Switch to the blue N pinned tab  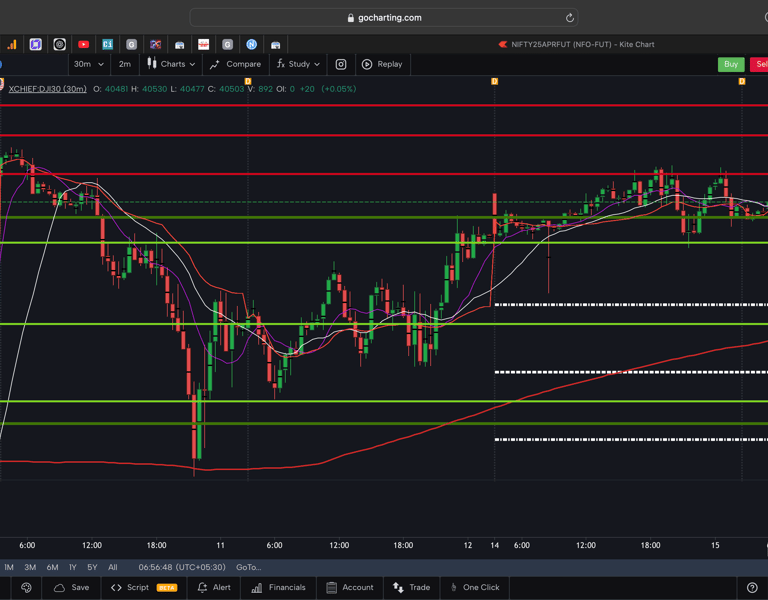click(251, 45)
